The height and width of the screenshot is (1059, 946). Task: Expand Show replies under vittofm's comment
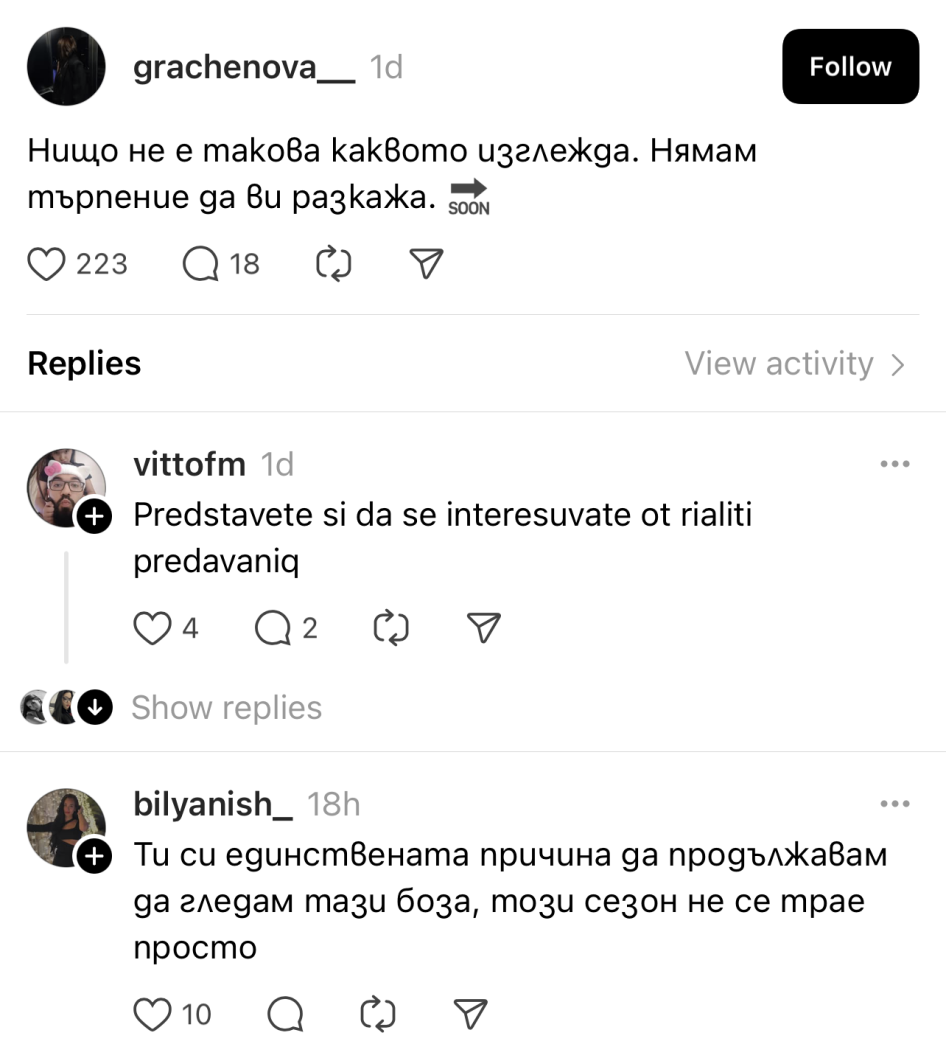click(226, 708)
